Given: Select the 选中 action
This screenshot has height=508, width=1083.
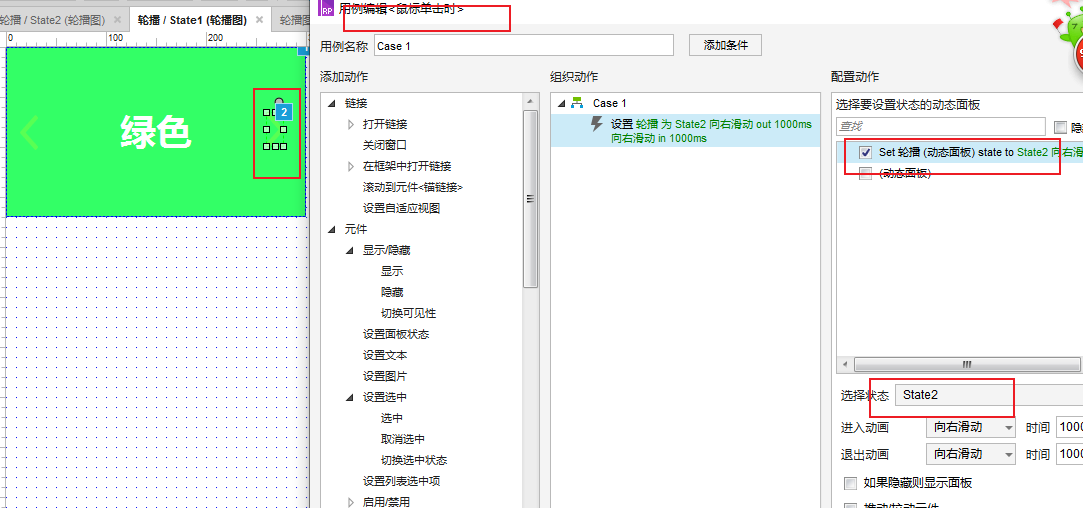Looking at the screenshot, I should [x=392, y=417].
